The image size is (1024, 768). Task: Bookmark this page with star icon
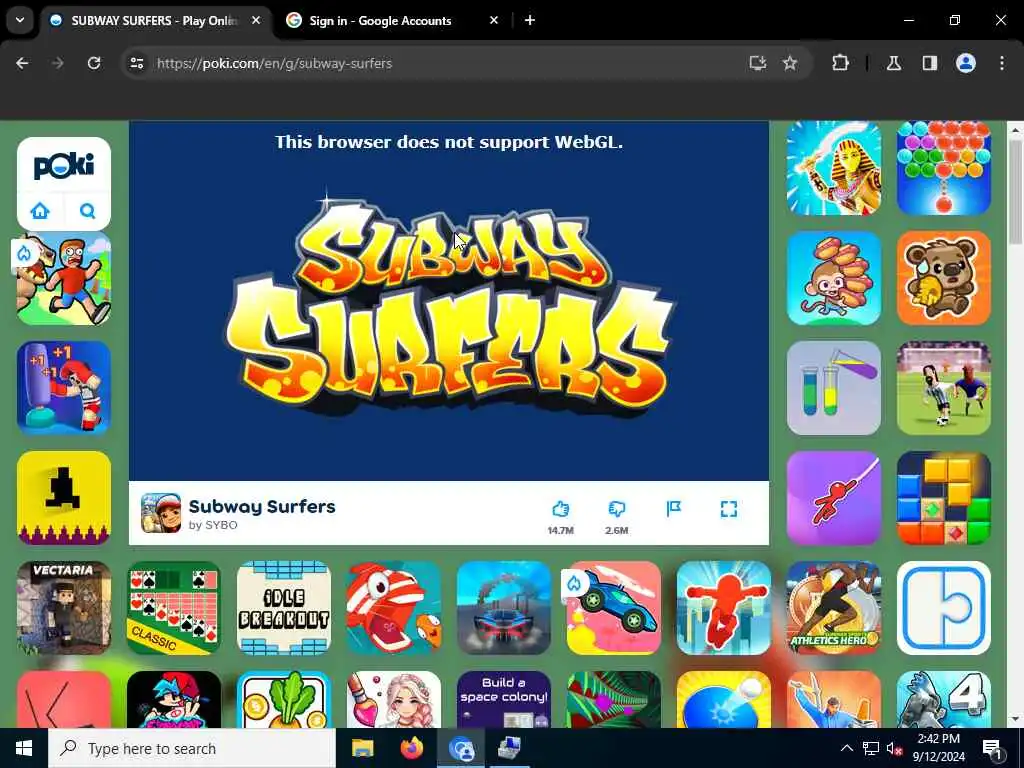pyautogui.click(x=790, y=63)
